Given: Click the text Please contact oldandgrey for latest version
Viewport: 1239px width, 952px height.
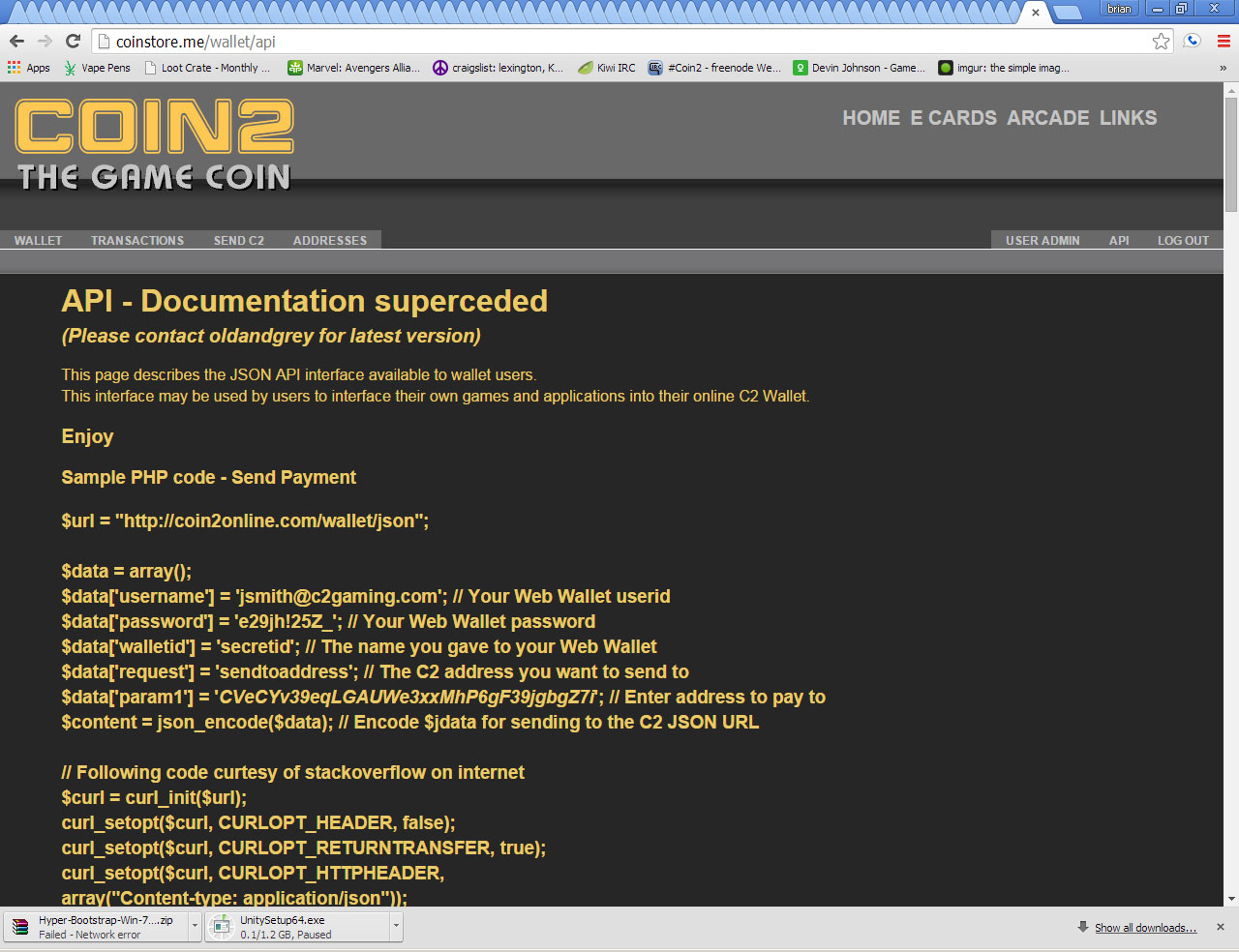Looking at the screenshot, I should point(271,336).
